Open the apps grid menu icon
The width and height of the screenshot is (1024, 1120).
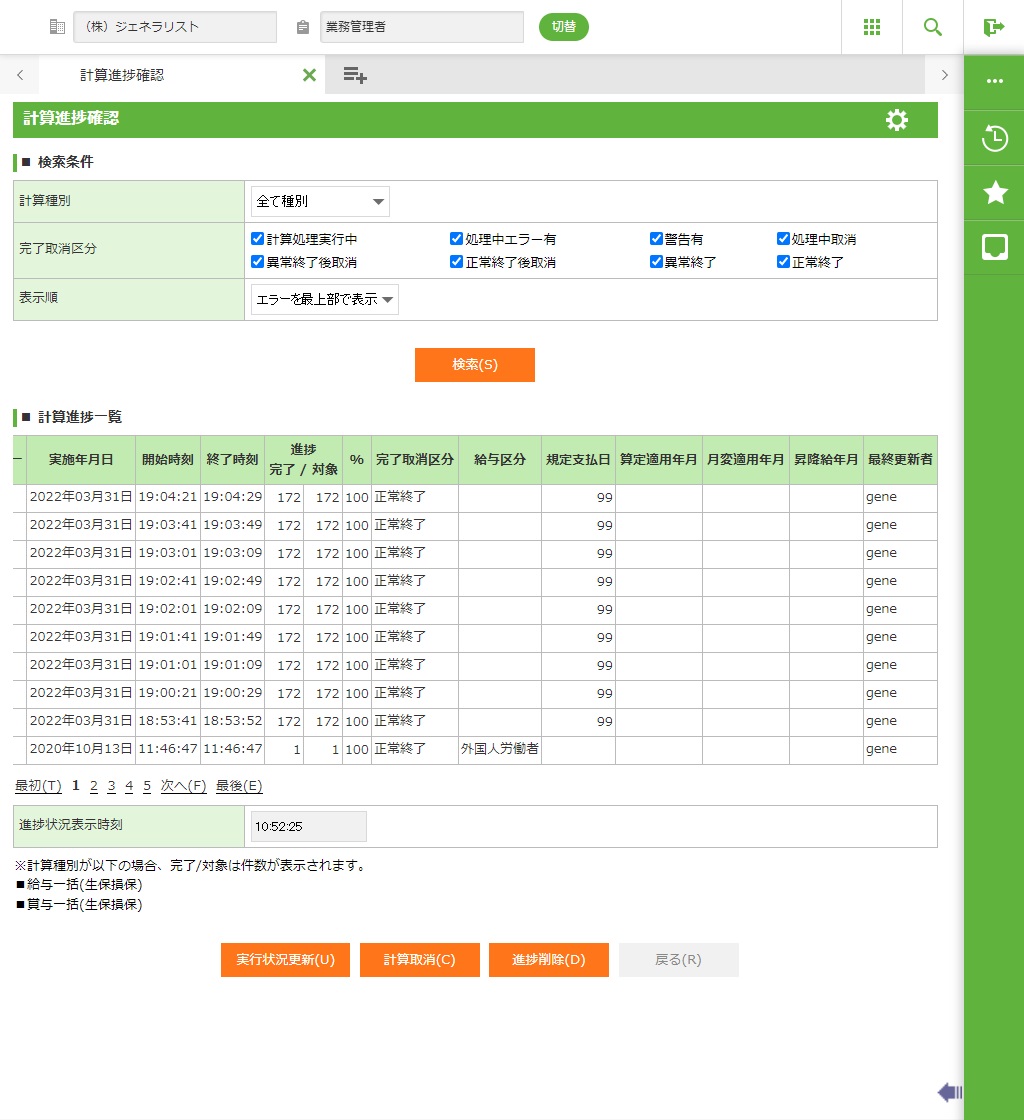(x=872, y=27)
